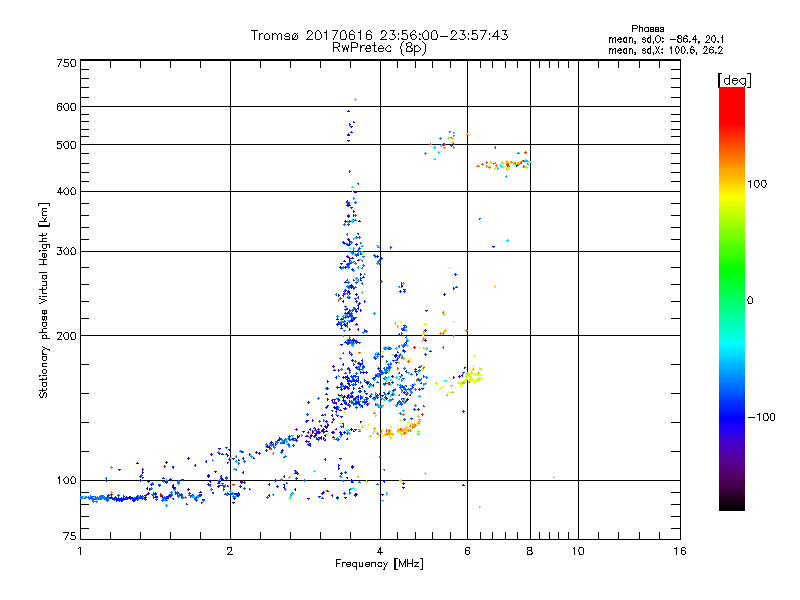Click the 10 tick on frequency axis

[x=577, y=551]
